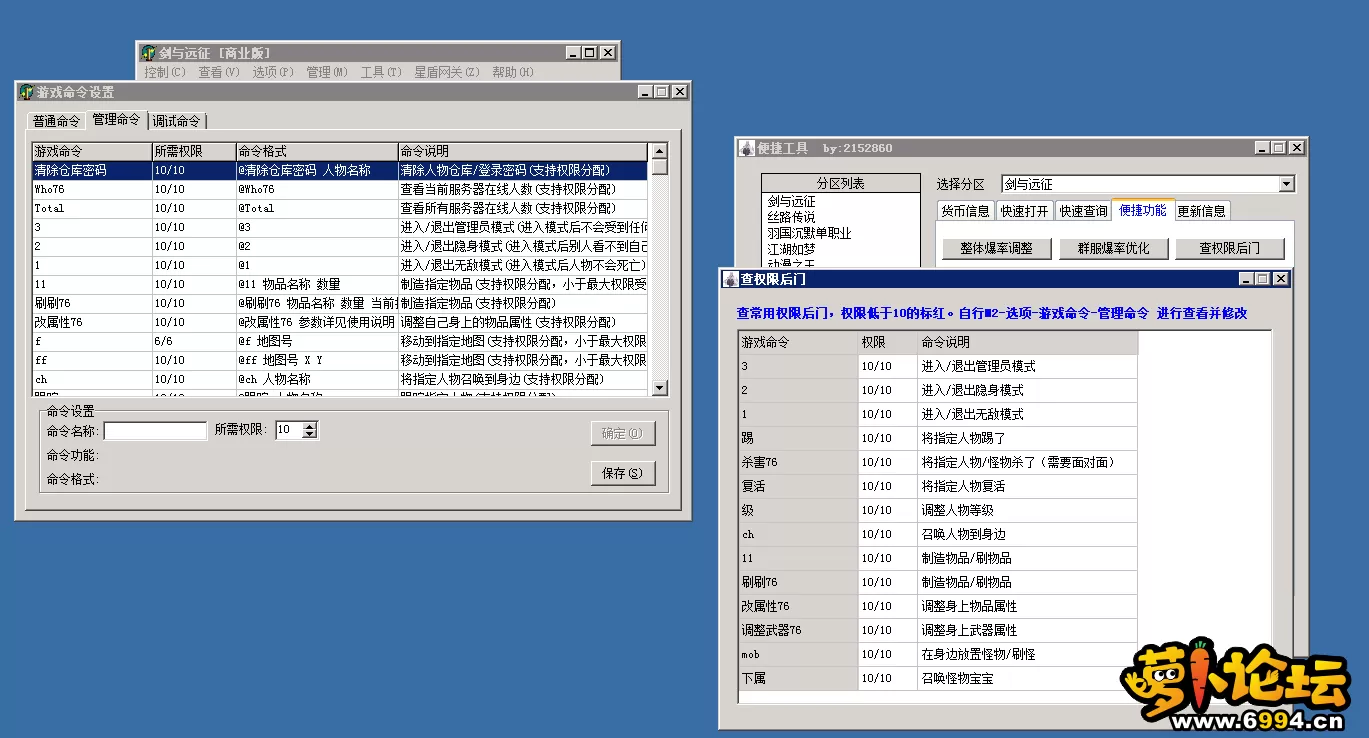Viewport: 1369px width, 738px height.
Task: Click the 确定(O) button
Action: point(623,433)
